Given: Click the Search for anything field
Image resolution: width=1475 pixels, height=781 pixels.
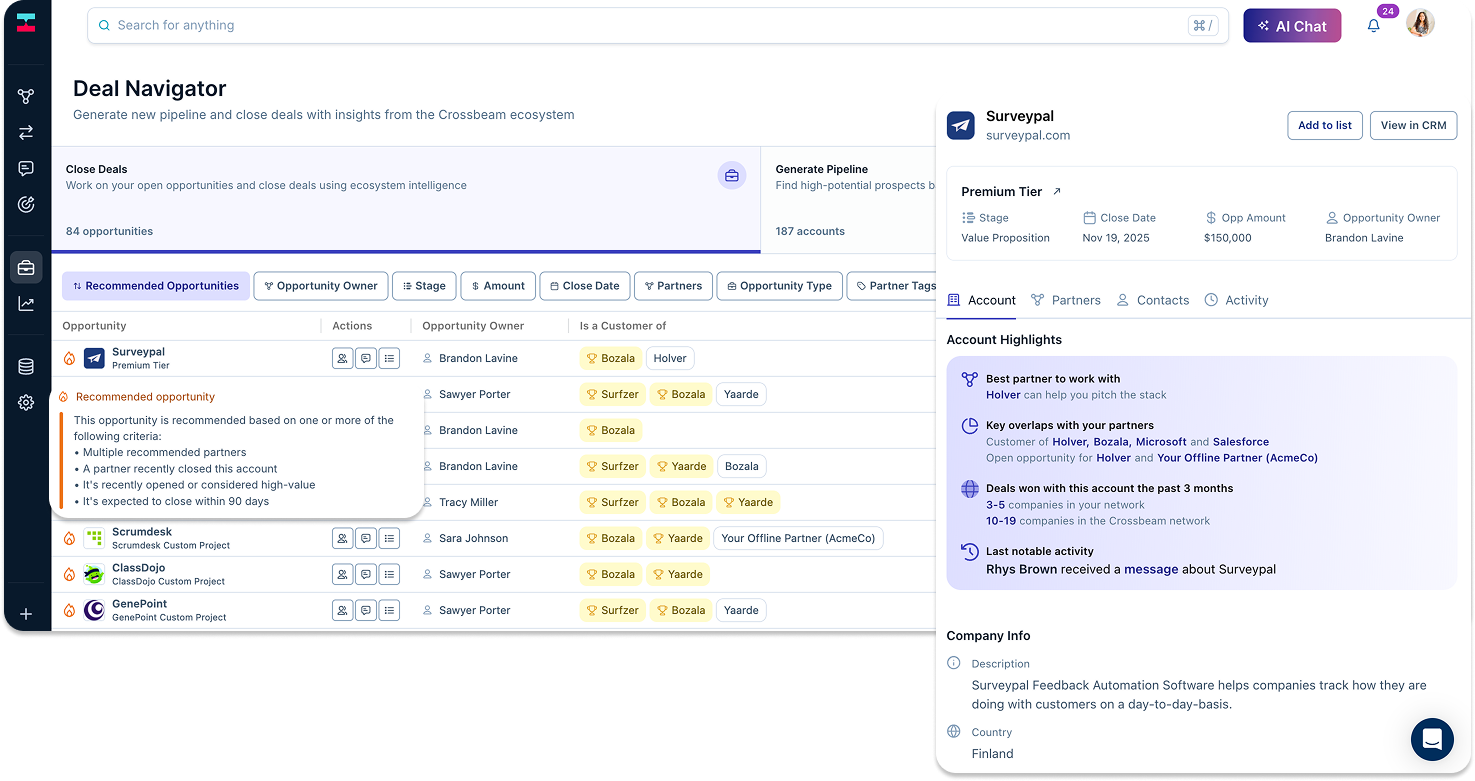Looking at the screenshot, I should point(658,25).
